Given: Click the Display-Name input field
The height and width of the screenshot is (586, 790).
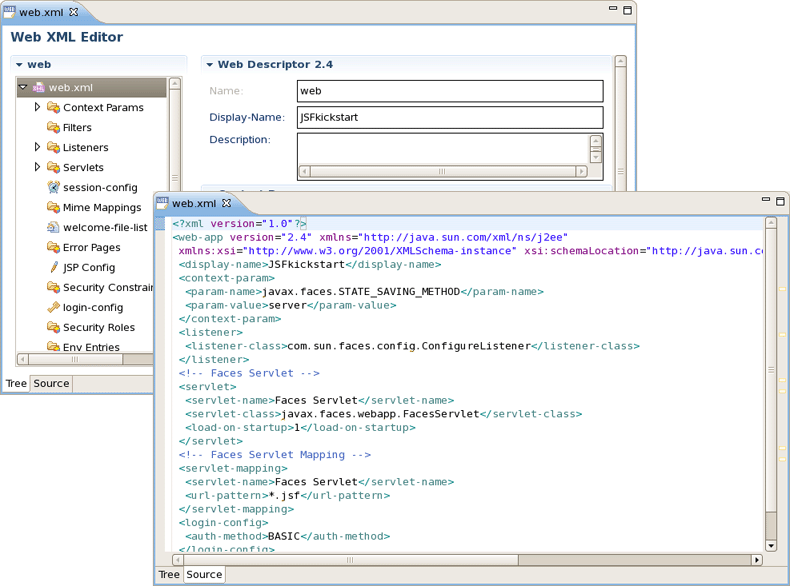Looking at the screenshot, I should (449, 117).
